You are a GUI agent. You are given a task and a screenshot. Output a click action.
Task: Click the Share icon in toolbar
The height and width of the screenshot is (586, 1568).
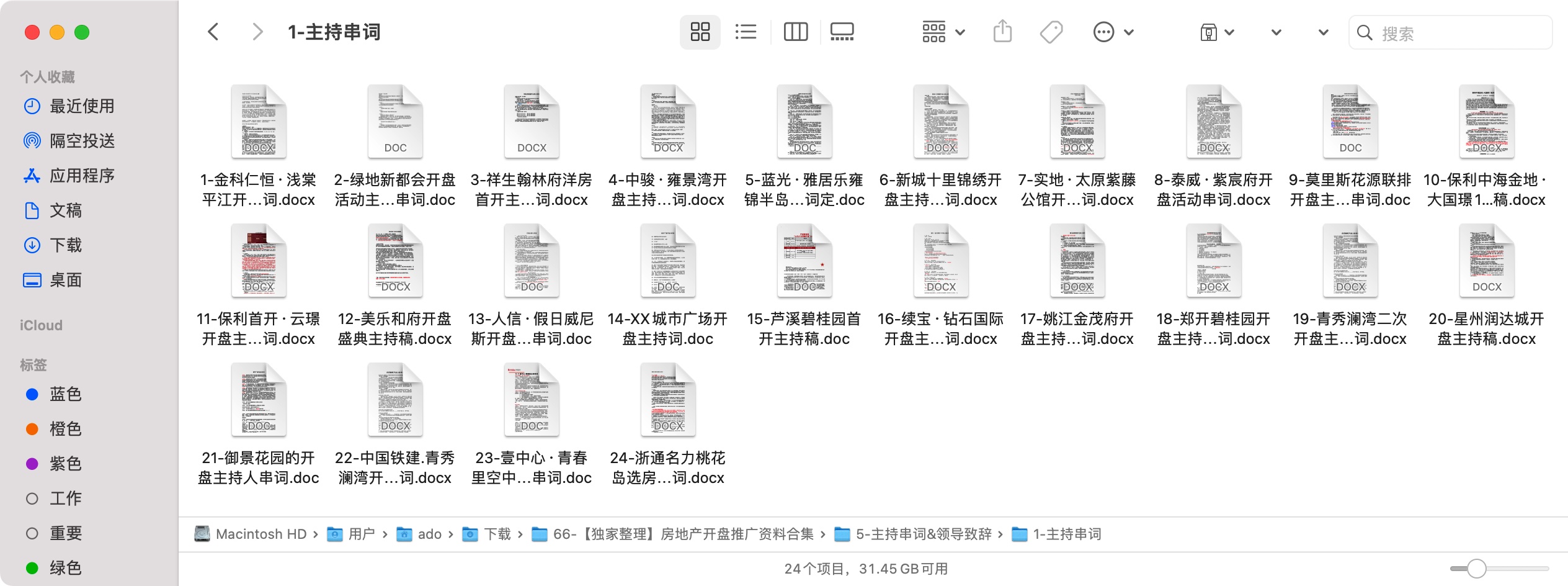click(1002, 32)
